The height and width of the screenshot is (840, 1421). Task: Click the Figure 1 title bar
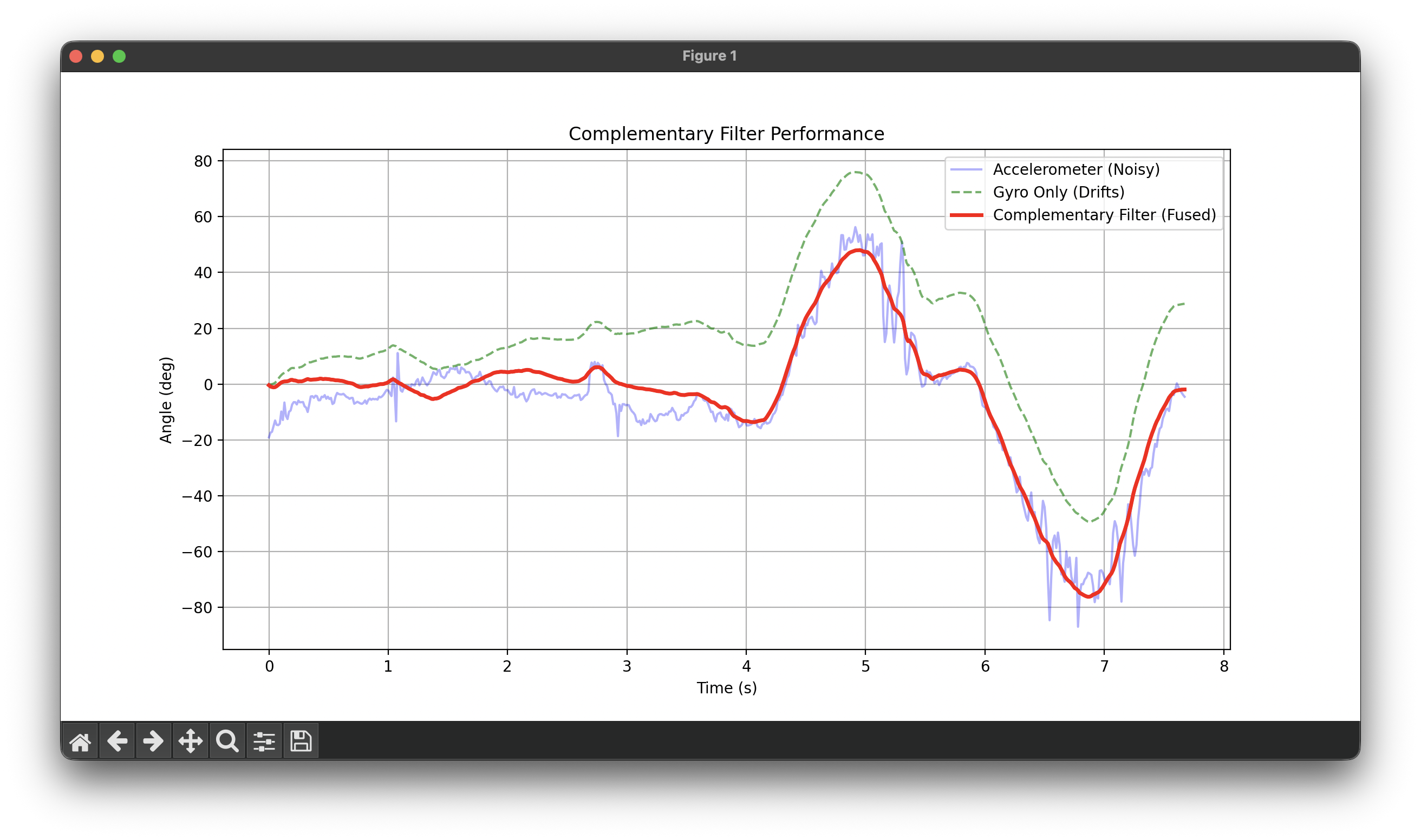coord(709,56)
